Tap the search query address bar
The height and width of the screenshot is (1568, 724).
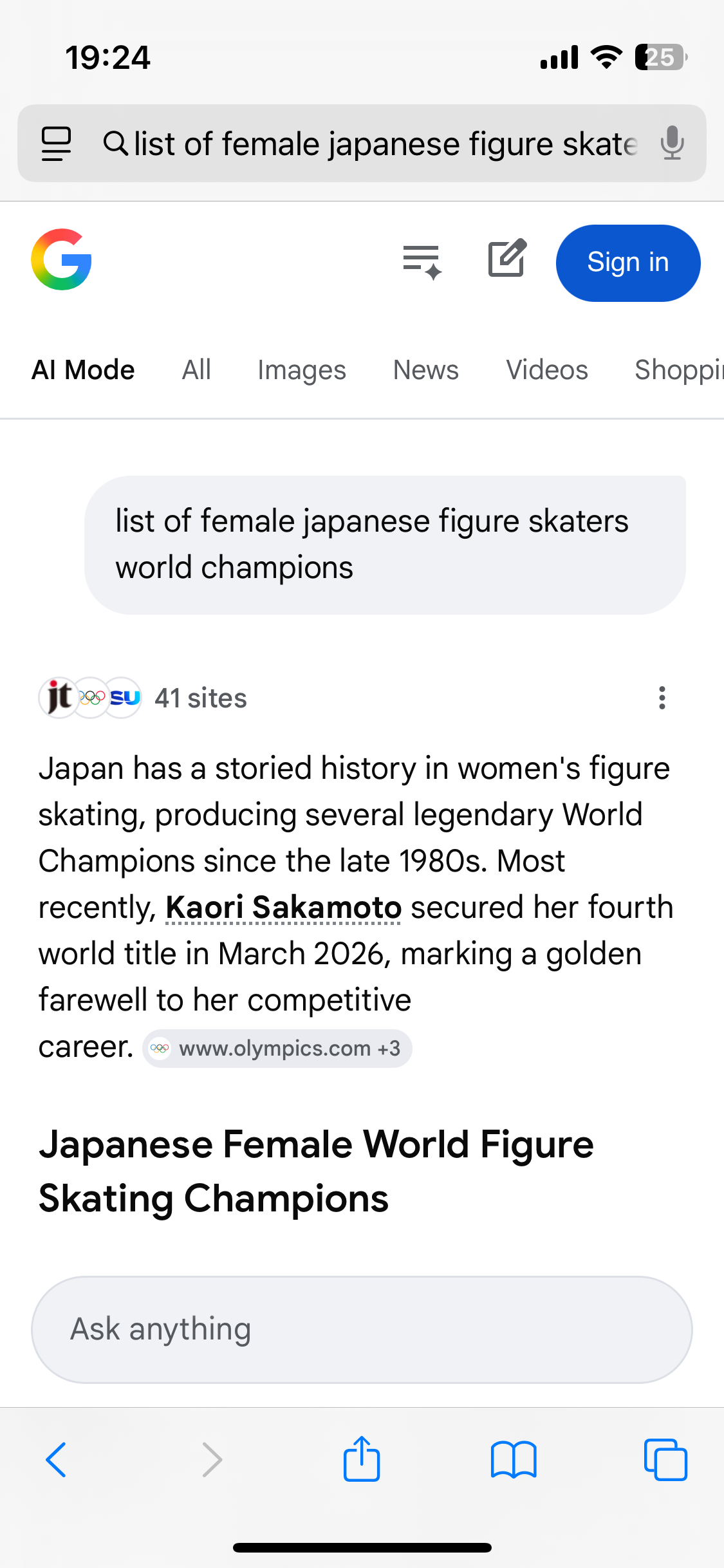coord(380,143)
